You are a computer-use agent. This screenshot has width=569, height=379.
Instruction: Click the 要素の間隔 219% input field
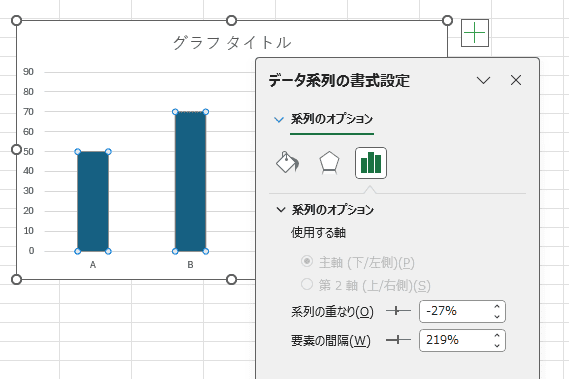pyautogui.click(x=455, y=340)
